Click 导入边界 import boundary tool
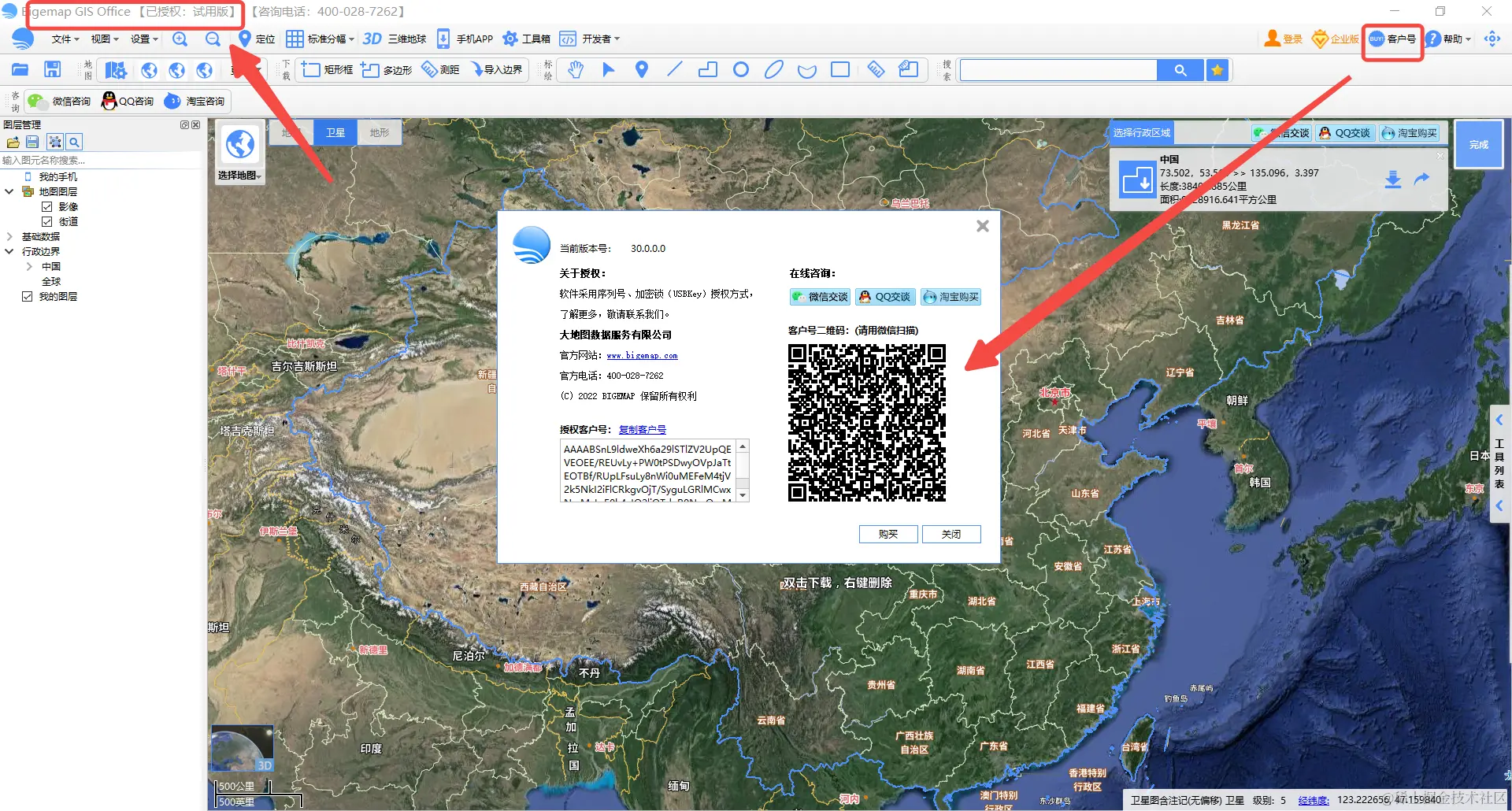The image size is (1512, 811). pos(497,70)
